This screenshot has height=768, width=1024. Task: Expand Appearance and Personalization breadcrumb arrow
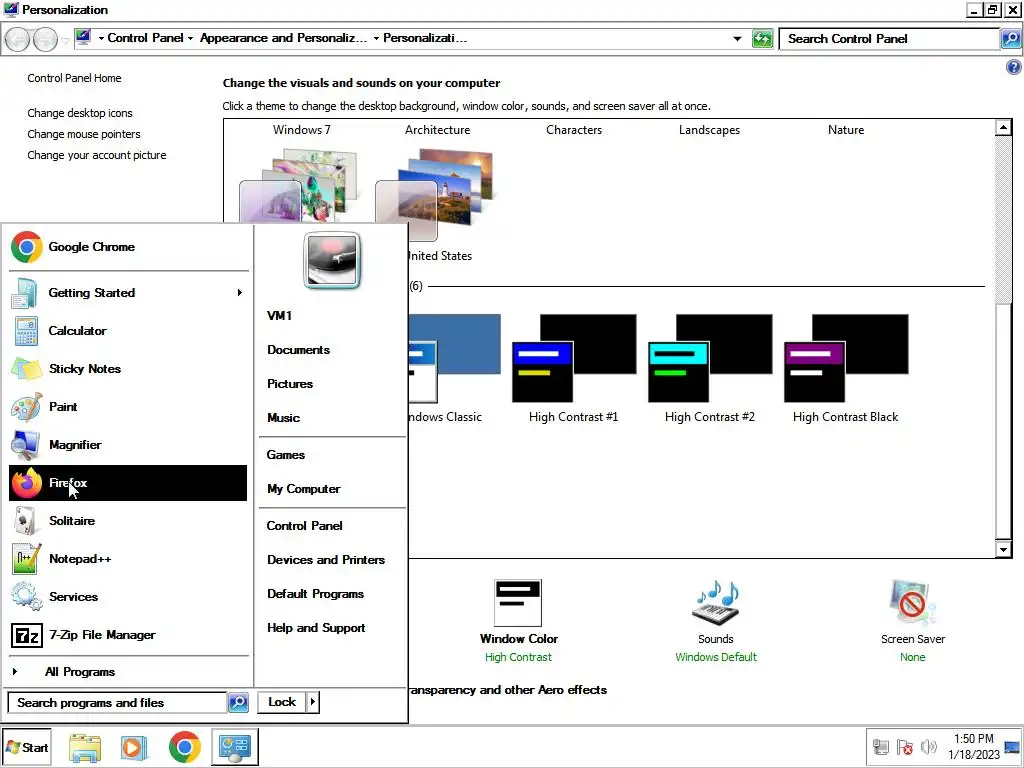(376, 39)
